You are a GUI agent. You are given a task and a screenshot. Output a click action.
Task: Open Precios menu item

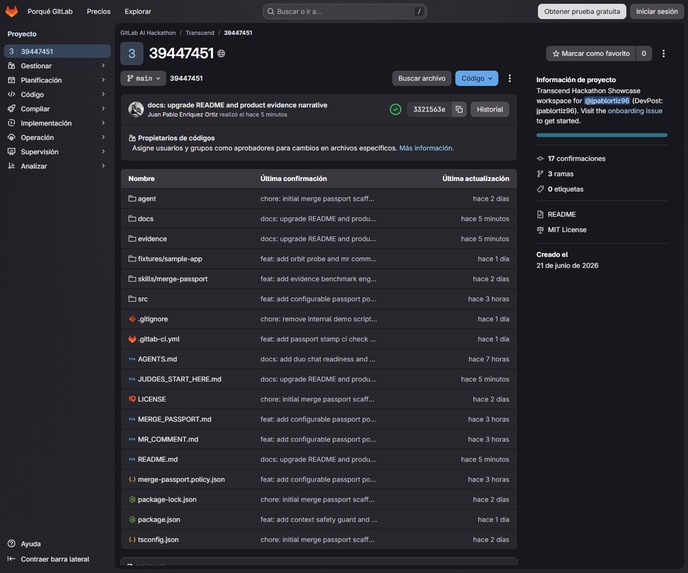99,11
